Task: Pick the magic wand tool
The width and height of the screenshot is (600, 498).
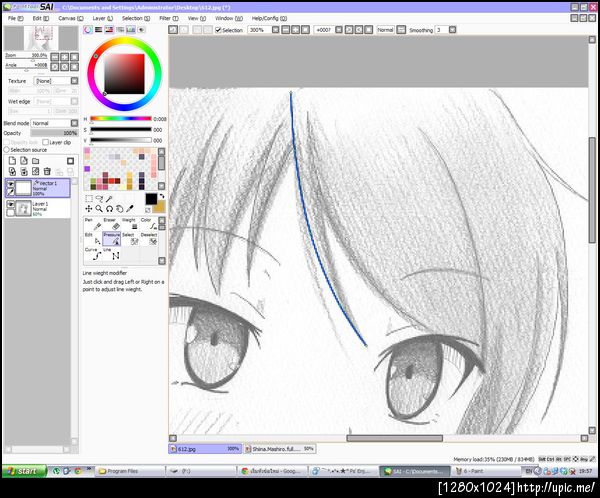Action: click(x=109, y=199)
